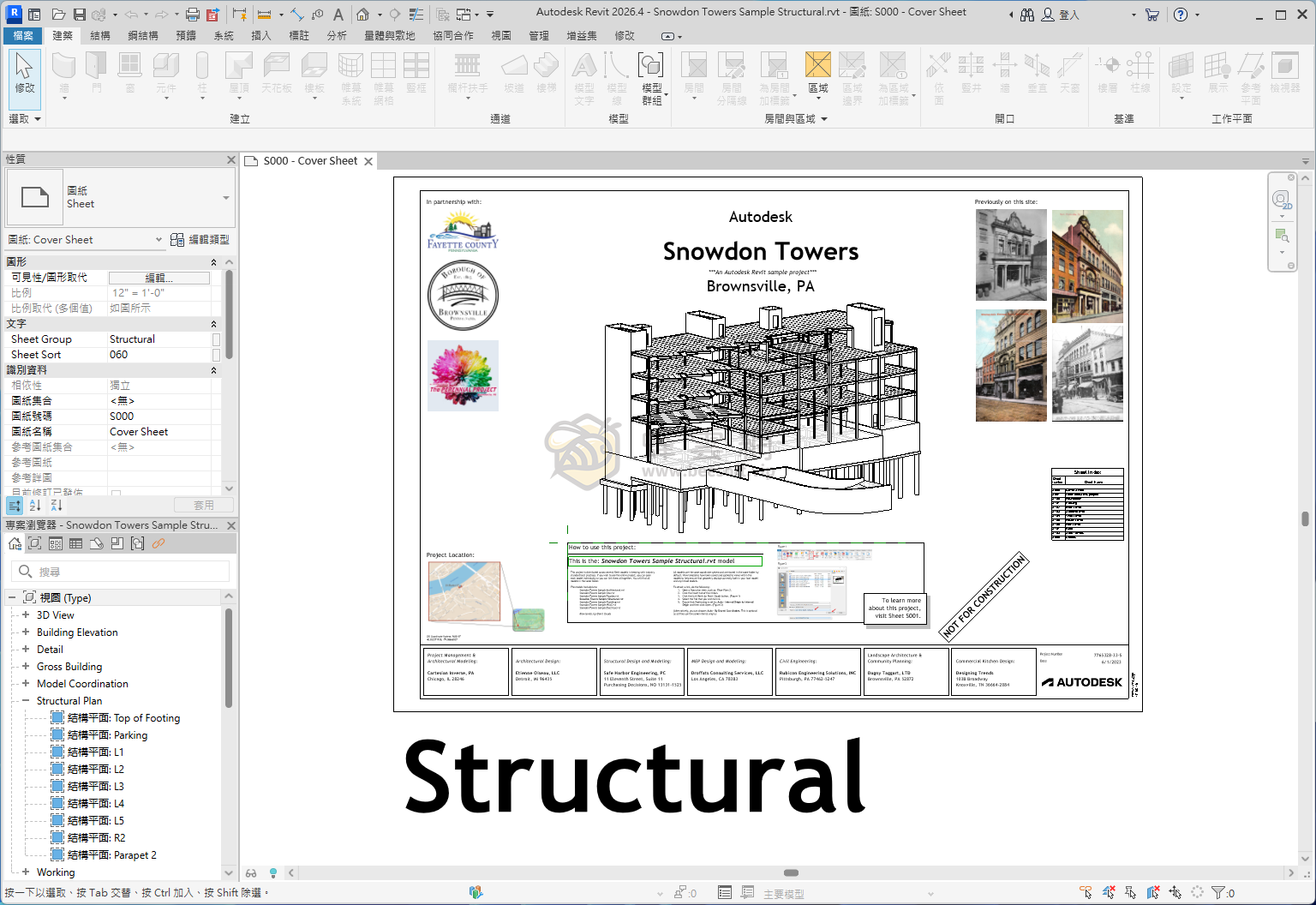This screenshot has width=1316, height=905.
Task: Close the Project Browser panel
Action: [231, 524]
